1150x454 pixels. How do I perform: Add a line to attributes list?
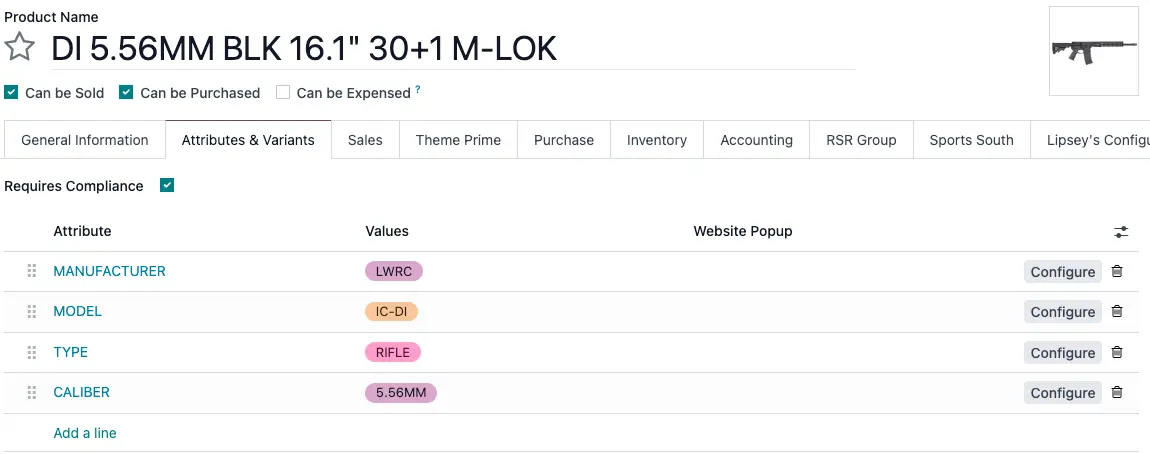(85, 433)
